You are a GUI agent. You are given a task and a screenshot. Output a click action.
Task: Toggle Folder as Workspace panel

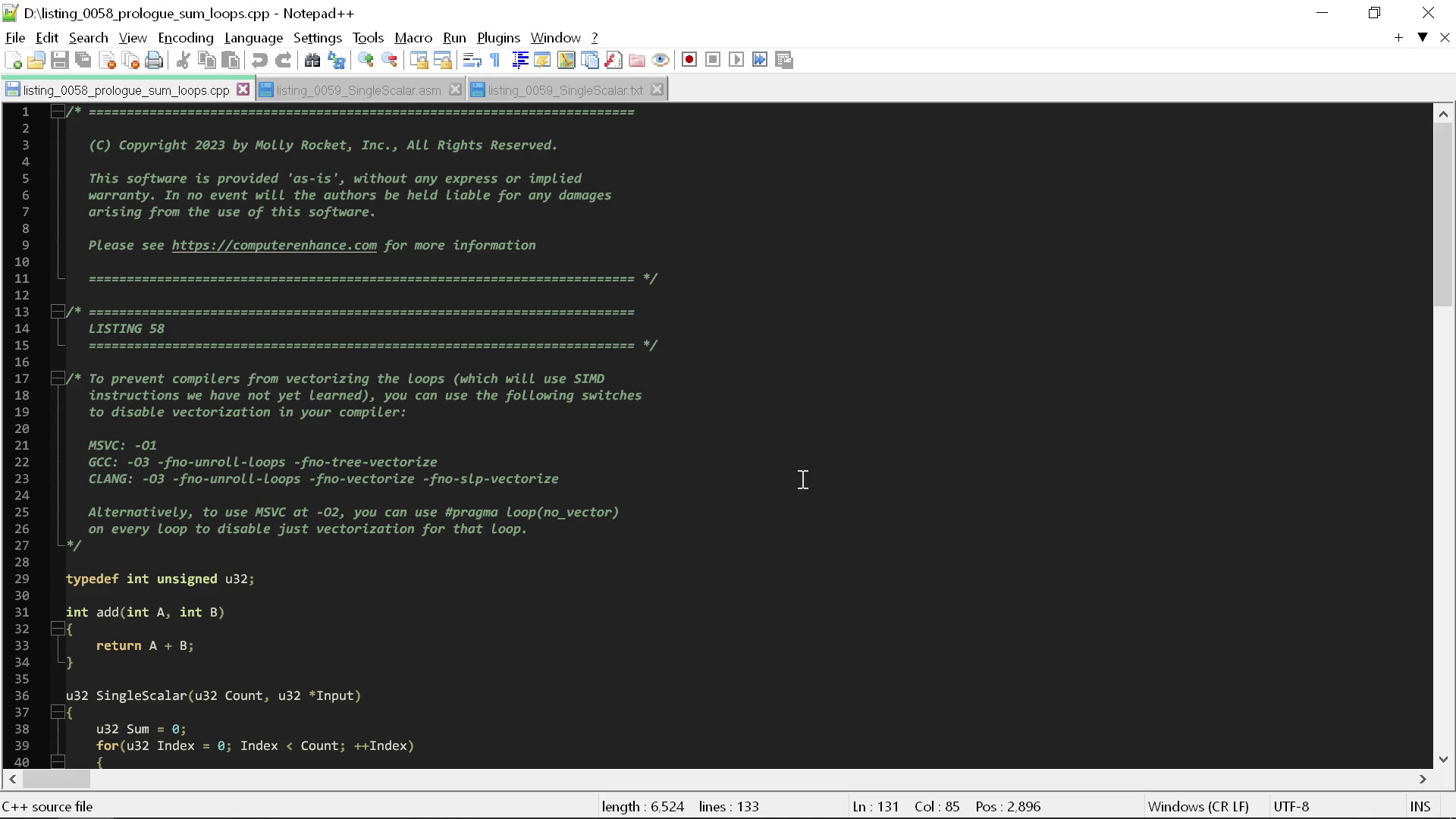637,60
